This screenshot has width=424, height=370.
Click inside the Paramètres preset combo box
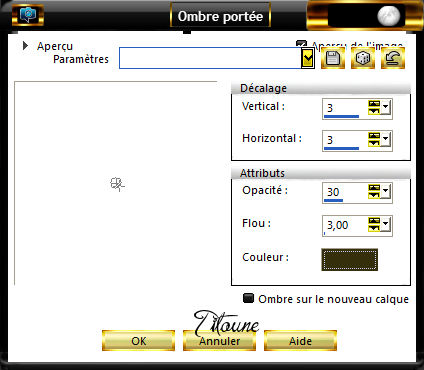click(210, 58)
